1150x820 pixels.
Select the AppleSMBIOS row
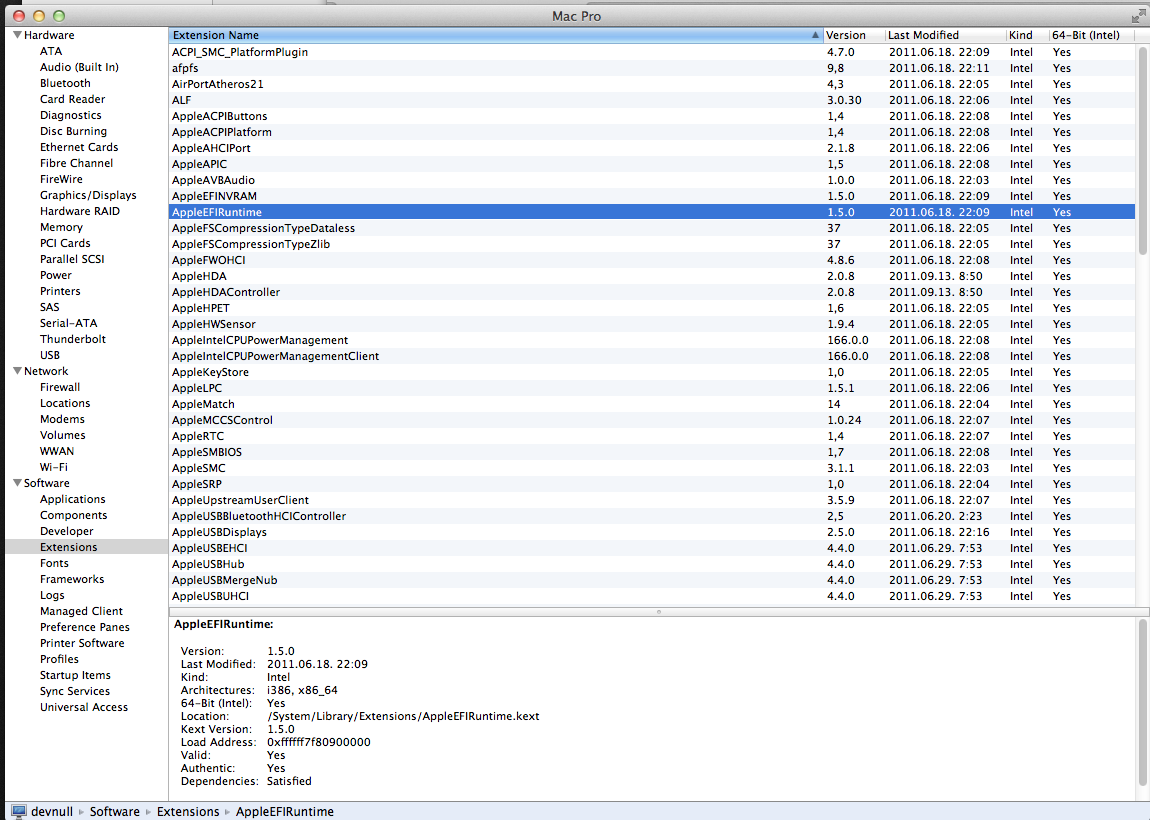tap(653, 452)
